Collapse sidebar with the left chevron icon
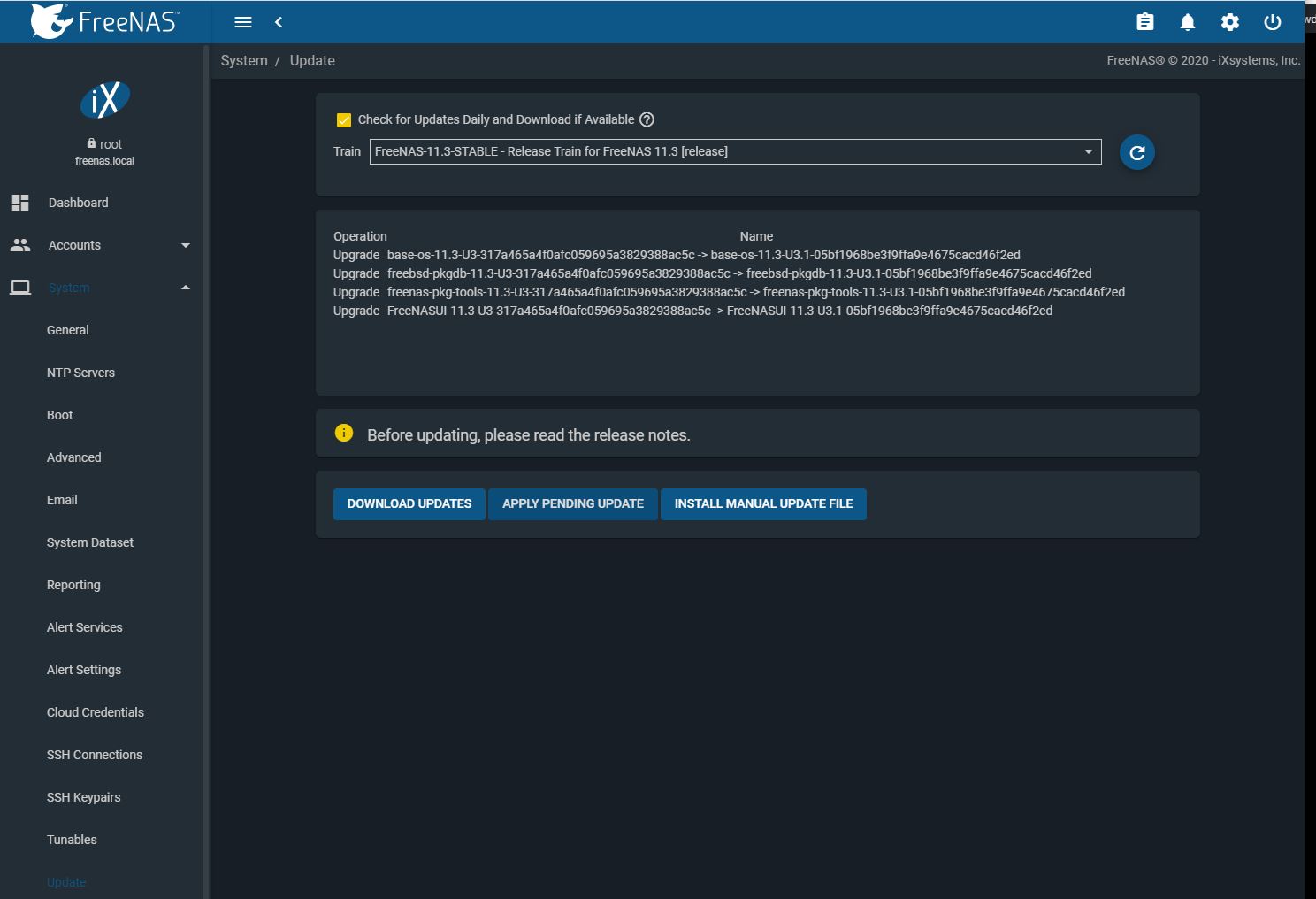This screenshot has width=1316, height=899. 279,22
